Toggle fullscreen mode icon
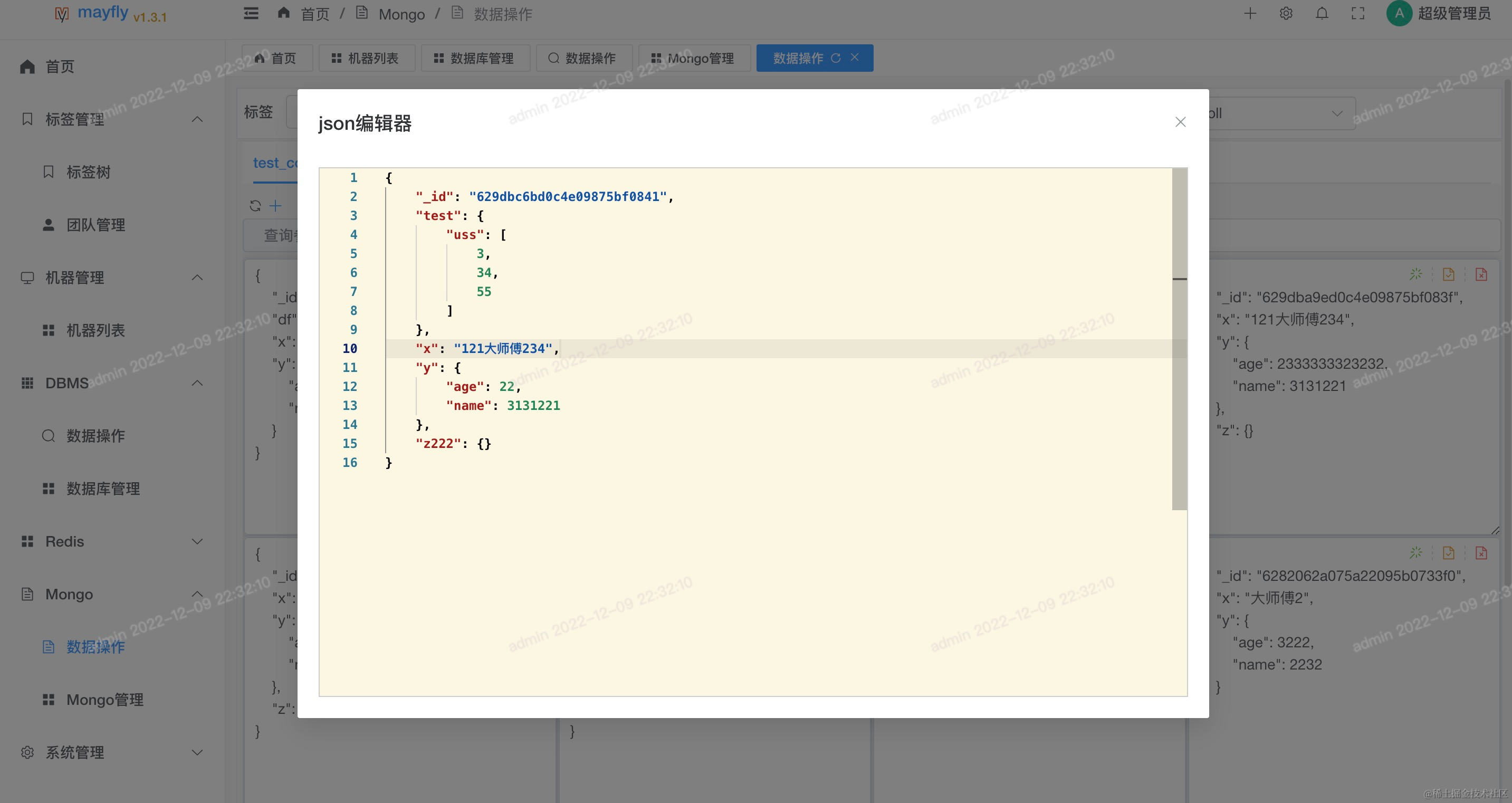Screen dimensions: 1512x803 tap(1358, 14)
